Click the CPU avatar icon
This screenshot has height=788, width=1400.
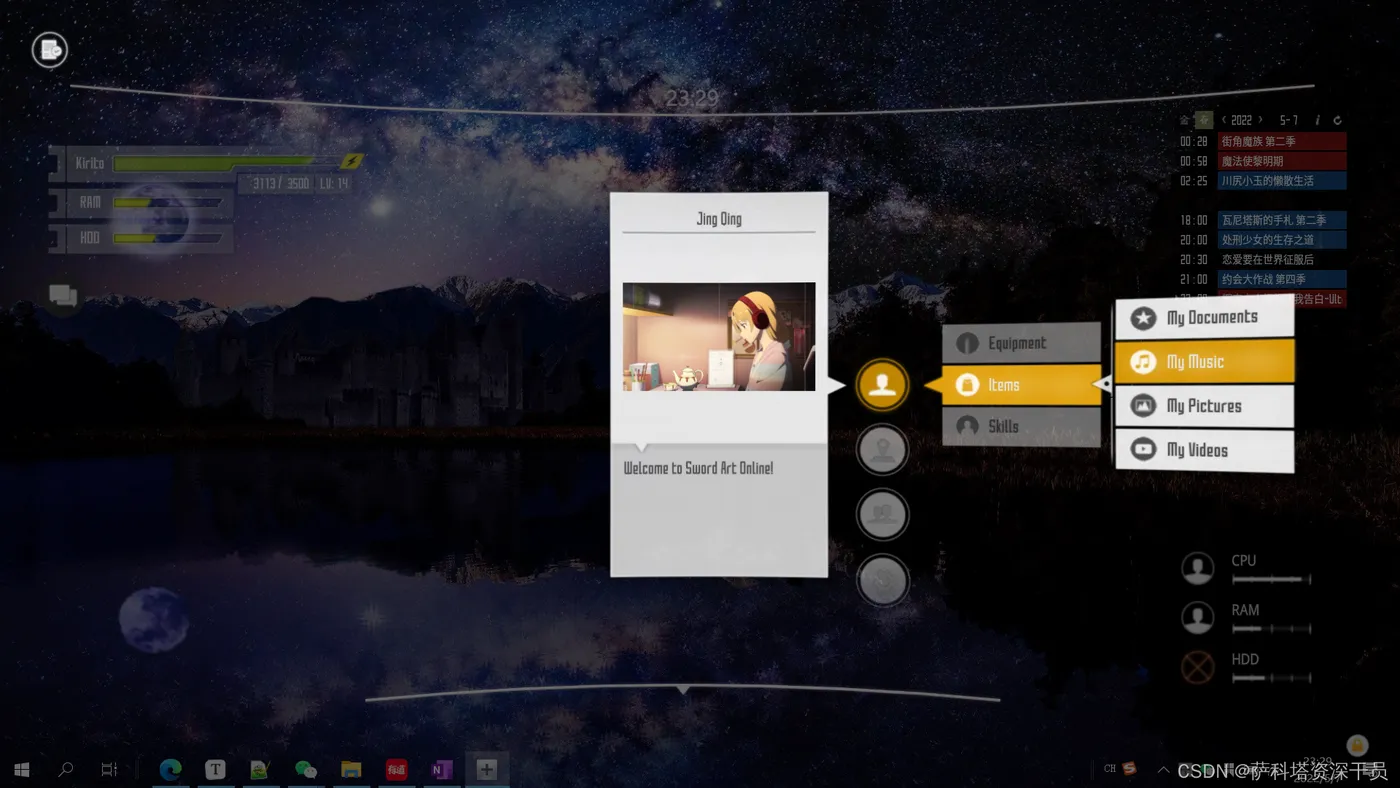pos(1197,568)
